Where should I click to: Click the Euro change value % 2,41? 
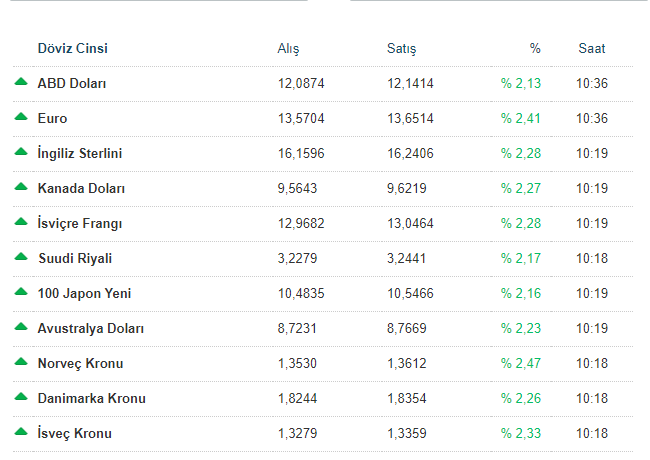point(521,119)
